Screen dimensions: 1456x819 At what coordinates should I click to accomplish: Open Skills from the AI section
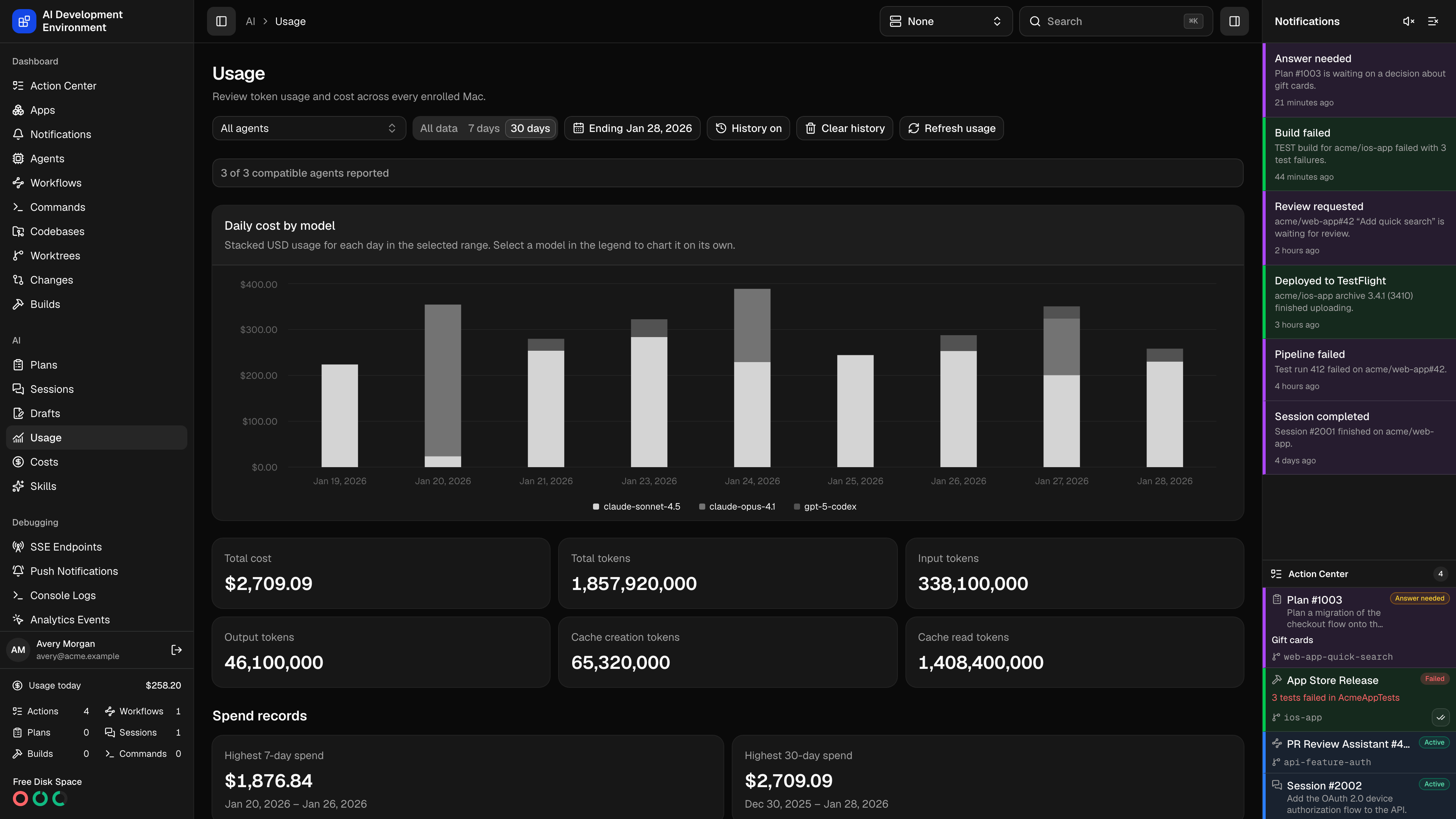tap(96, 486)
